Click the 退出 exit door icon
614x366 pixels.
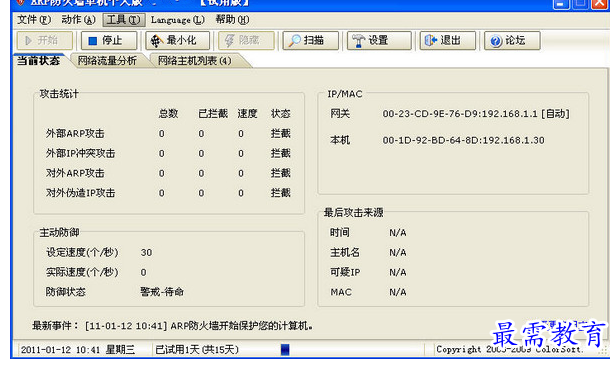pos(431,40)
